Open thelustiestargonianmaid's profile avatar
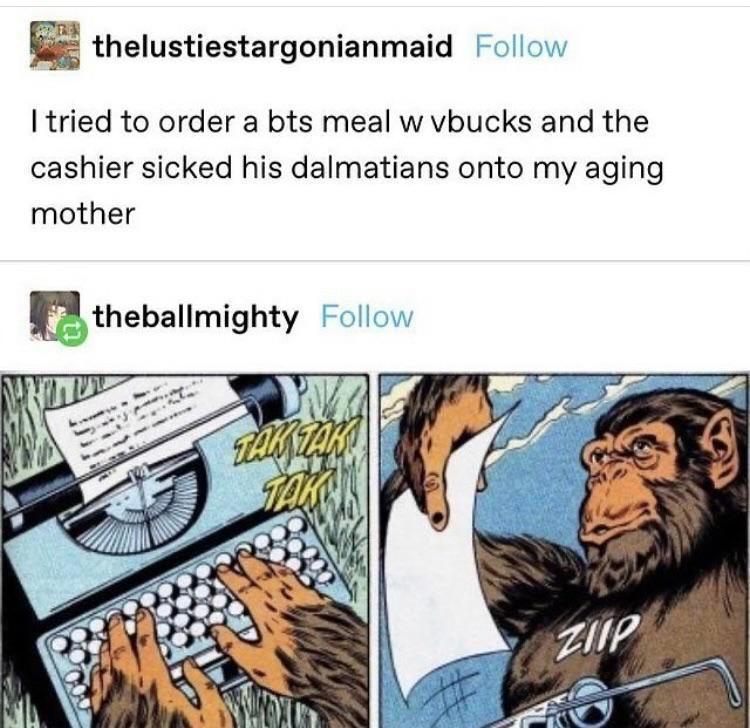The image size is (750, 728). pos(55,46)
